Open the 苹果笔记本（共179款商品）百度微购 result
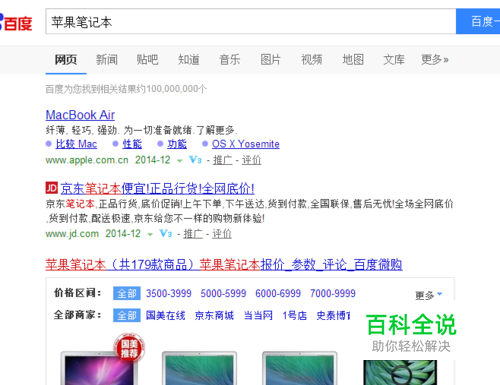Screen dimensions: 500x385 224,265
